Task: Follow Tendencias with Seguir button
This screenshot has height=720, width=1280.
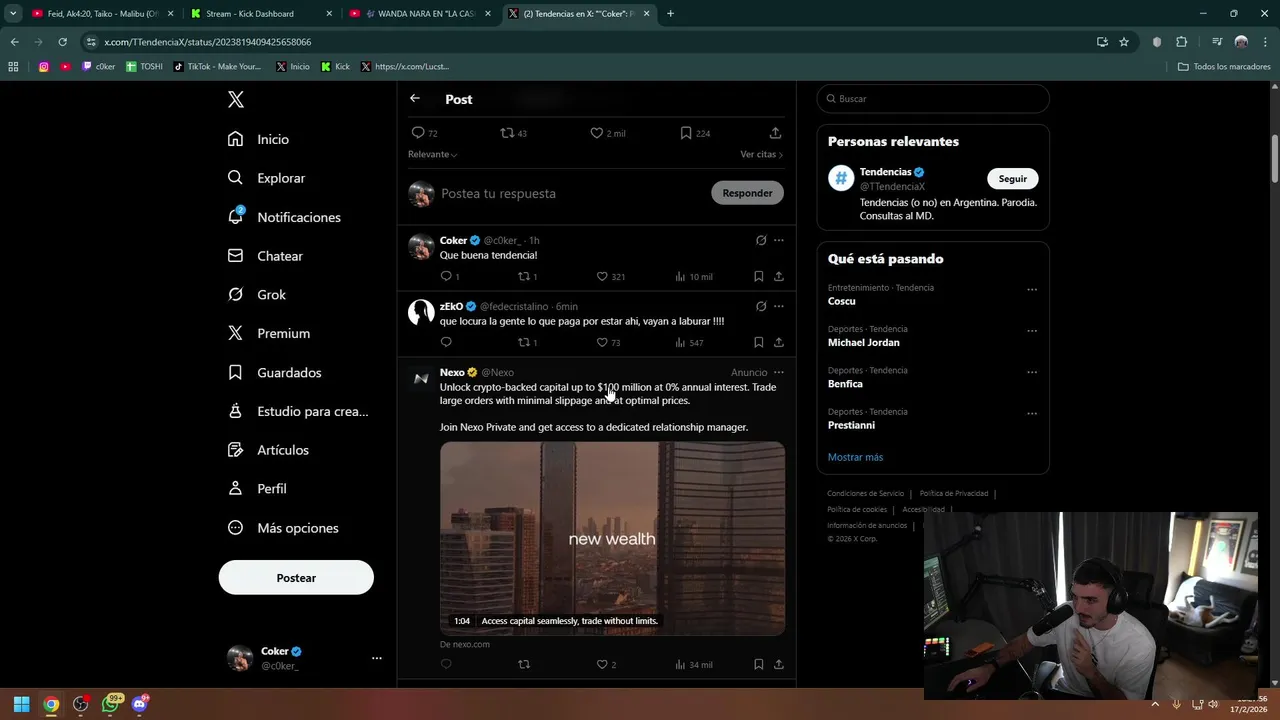Action: point(1013,178)
